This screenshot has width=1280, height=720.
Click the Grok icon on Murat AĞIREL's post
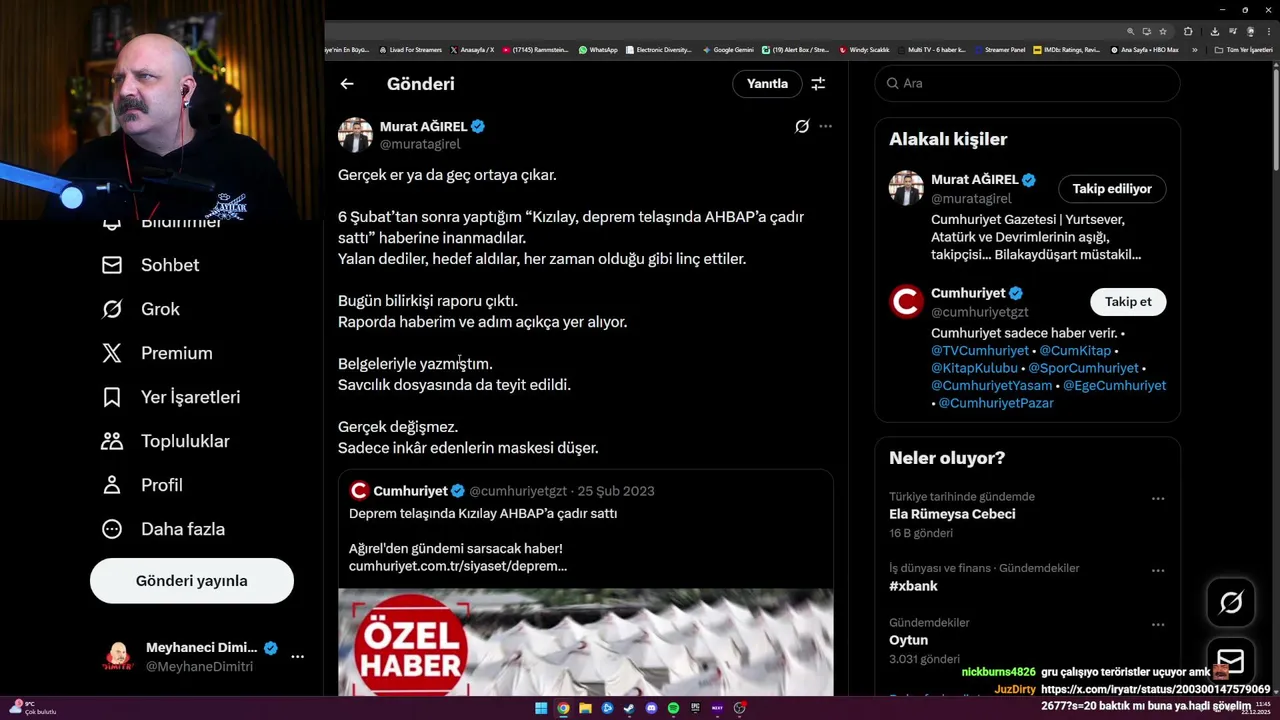click(801, 126)
